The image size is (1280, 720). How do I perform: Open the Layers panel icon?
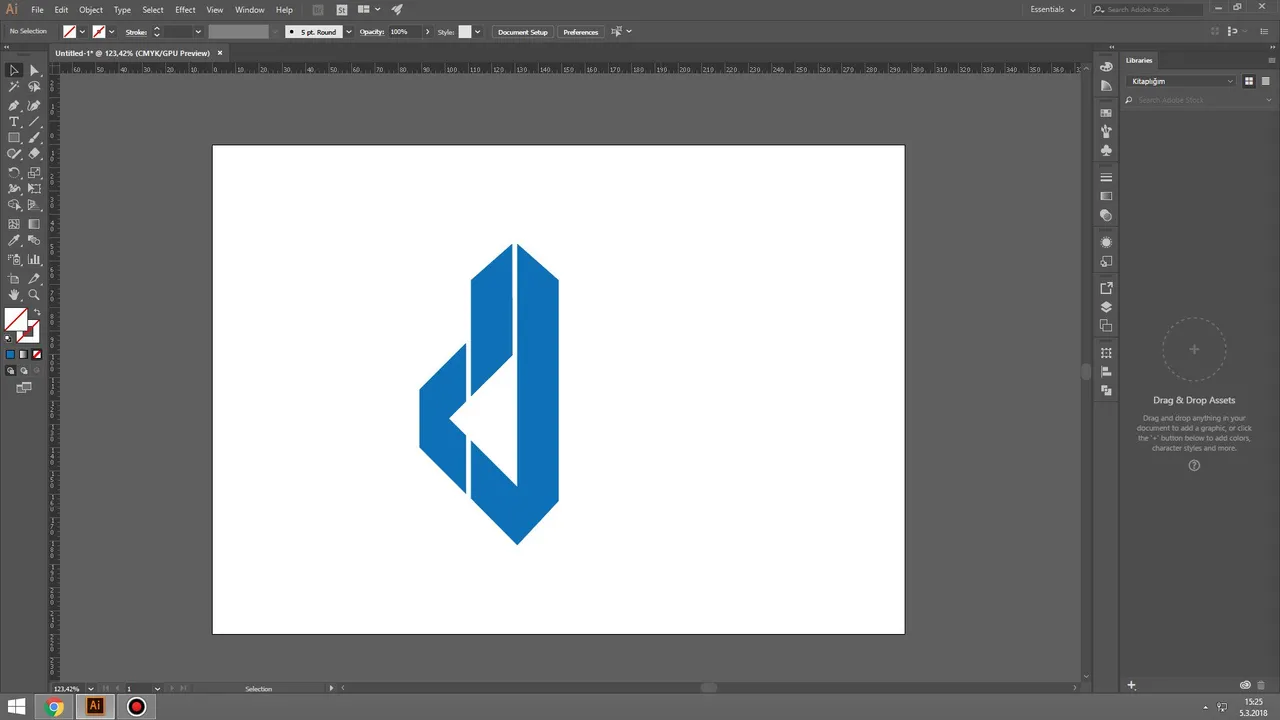(x=1106, y=307)
